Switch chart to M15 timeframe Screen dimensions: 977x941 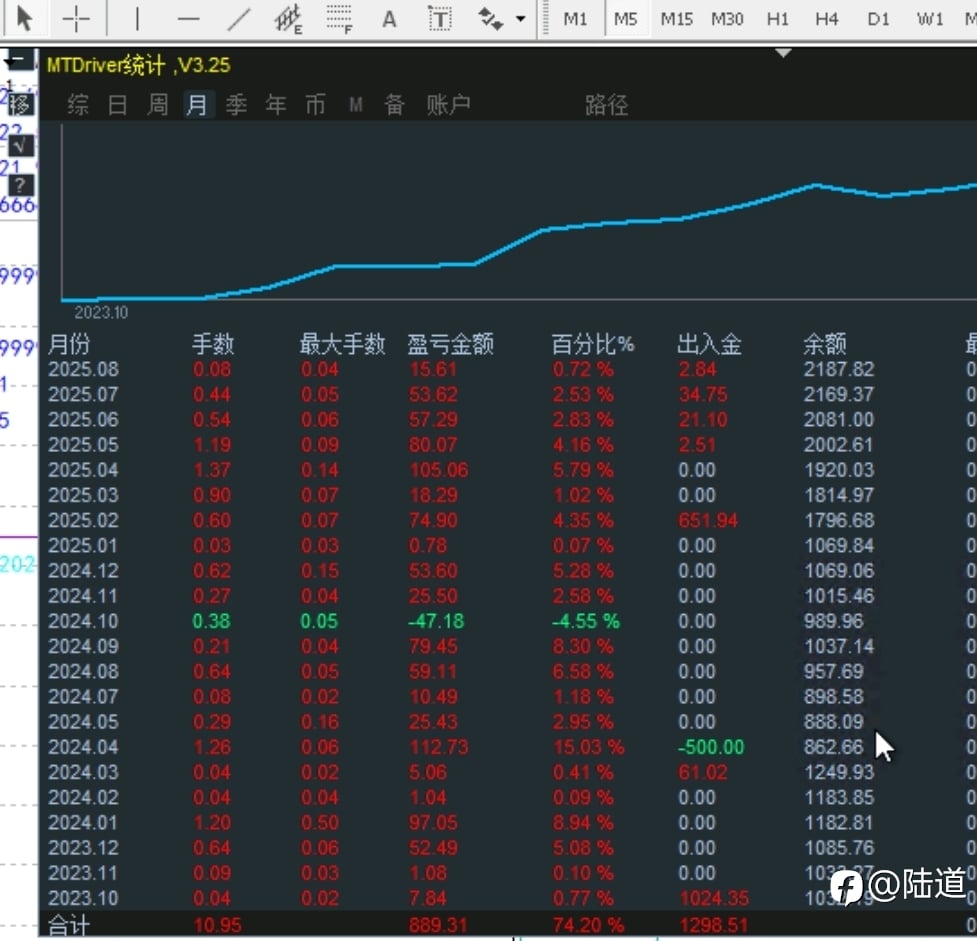(677, 19)
